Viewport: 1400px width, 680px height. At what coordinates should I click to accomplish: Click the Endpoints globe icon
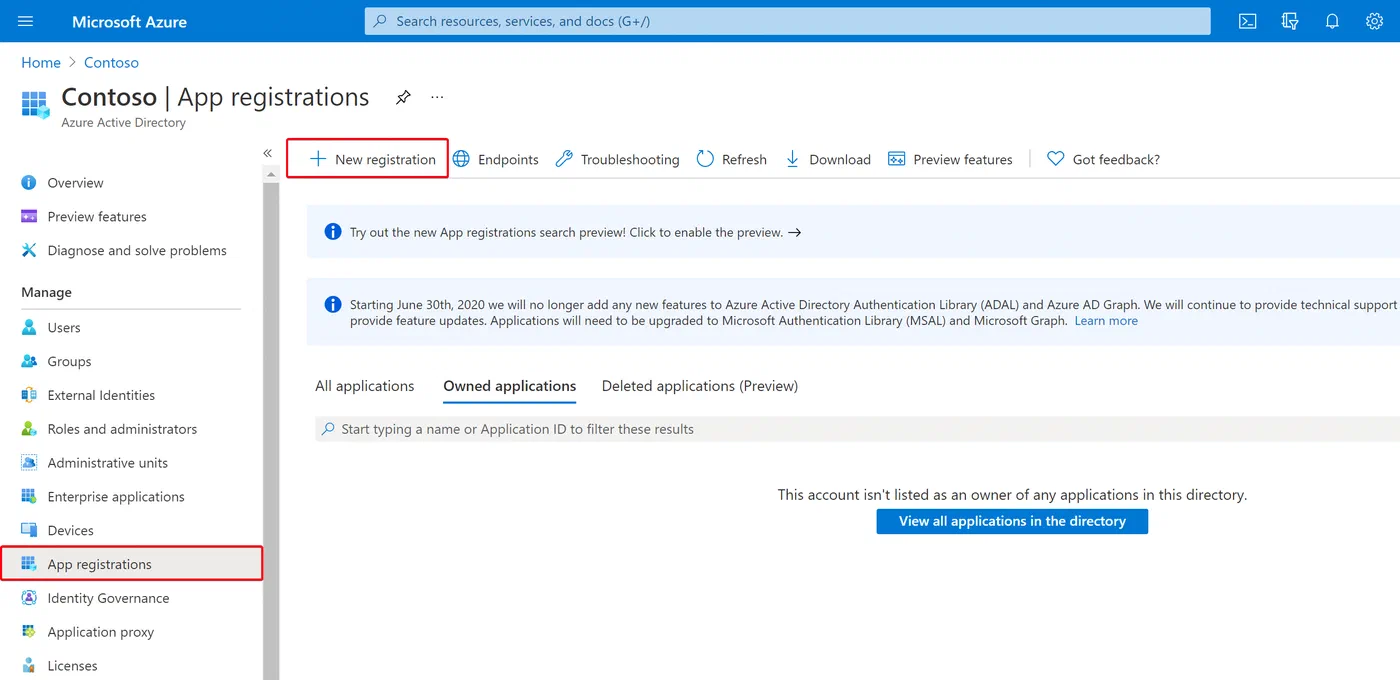(x=461, y=159)
